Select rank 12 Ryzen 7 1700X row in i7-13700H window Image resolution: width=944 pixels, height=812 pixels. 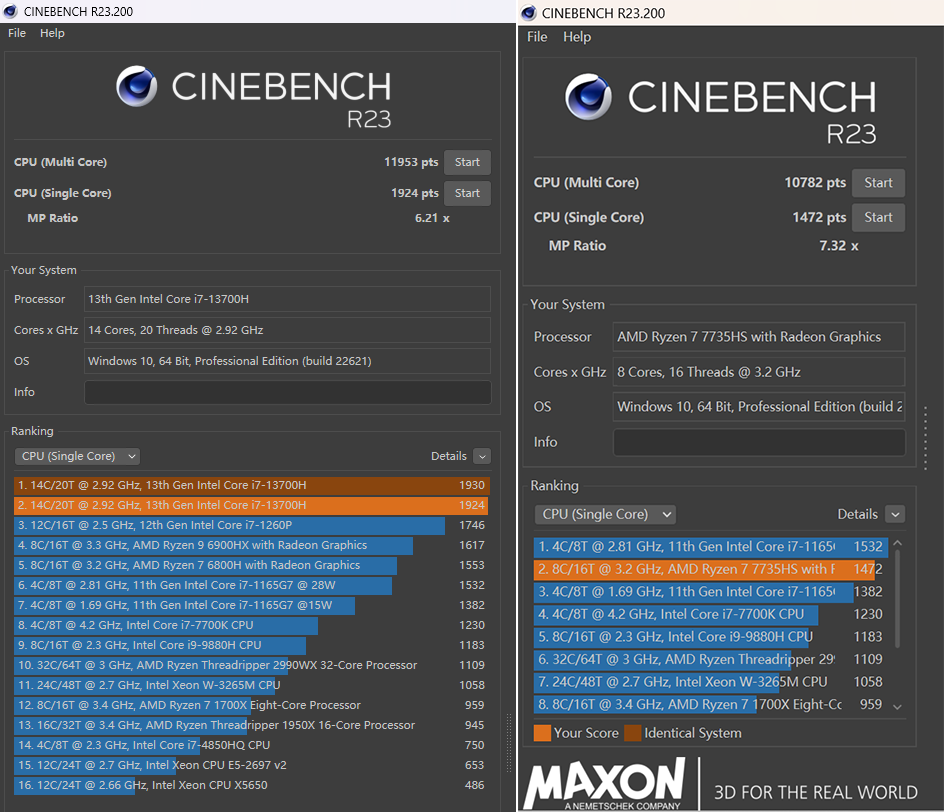tap(252, 705)
